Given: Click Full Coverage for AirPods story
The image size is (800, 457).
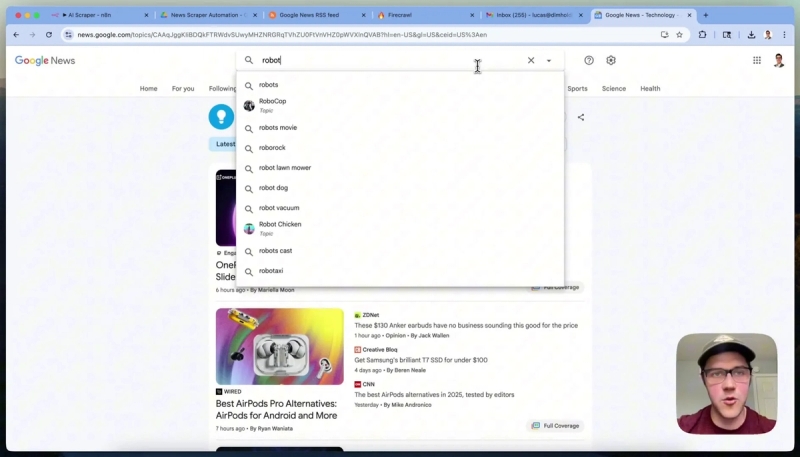Looking at the screenshot, I should 555,426.
